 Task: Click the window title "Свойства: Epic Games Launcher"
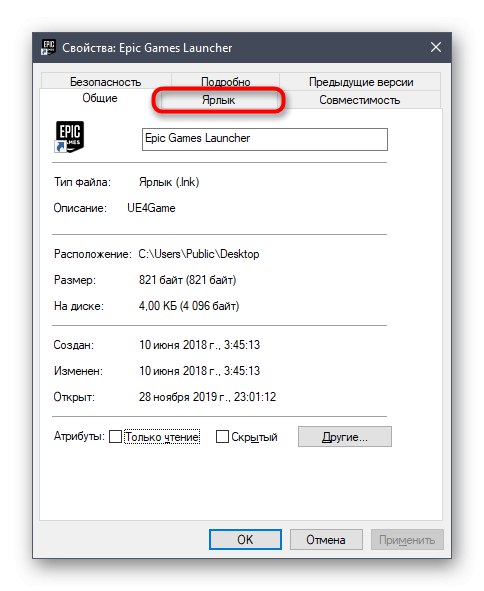pos(147,47)
